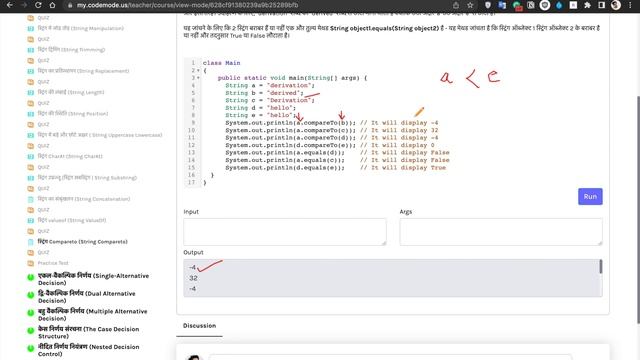Viewport: 640px width, 360px height.
Task: Click the document icon beside String Compareto
Action: pyautogui.click(x=31, y=242)
